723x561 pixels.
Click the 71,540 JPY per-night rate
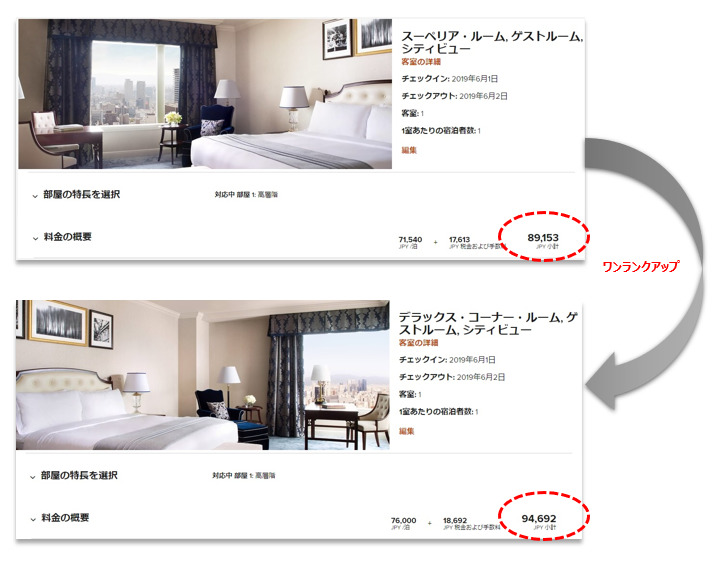click(x=410, y=239)
